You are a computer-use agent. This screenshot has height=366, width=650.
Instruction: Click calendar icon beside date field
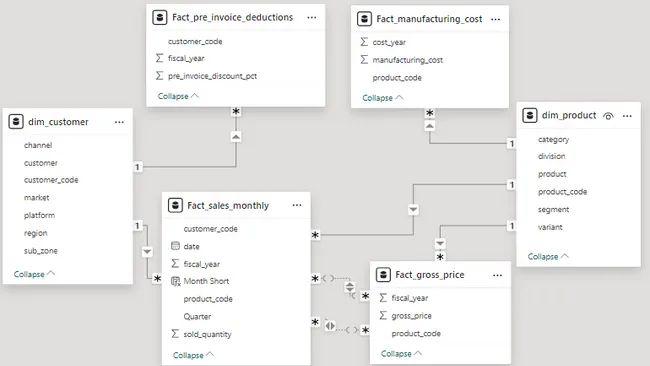[x=175, y=246]
